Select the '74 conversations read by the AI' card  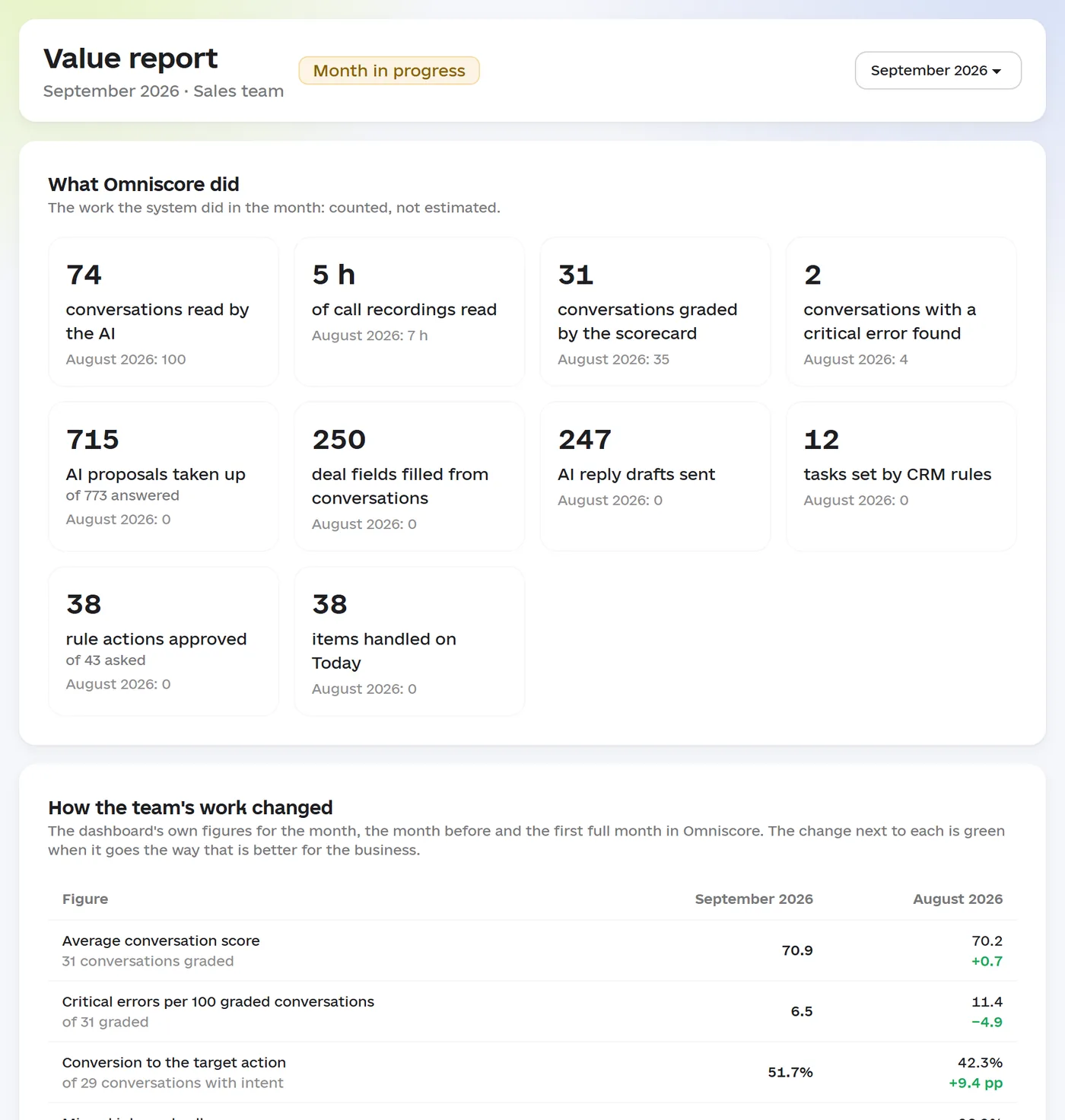click(x=164, y=312)
